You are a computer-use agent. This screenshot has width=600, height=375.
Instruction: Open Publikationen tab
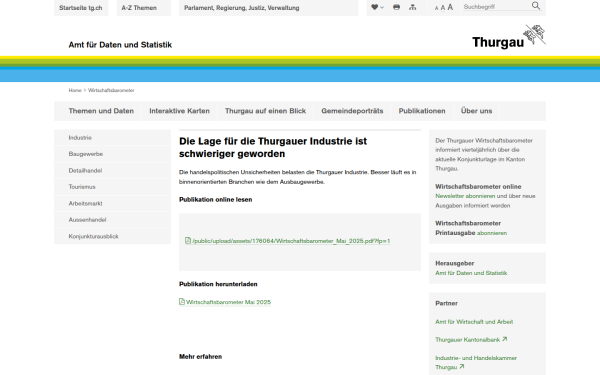point(422,111)
